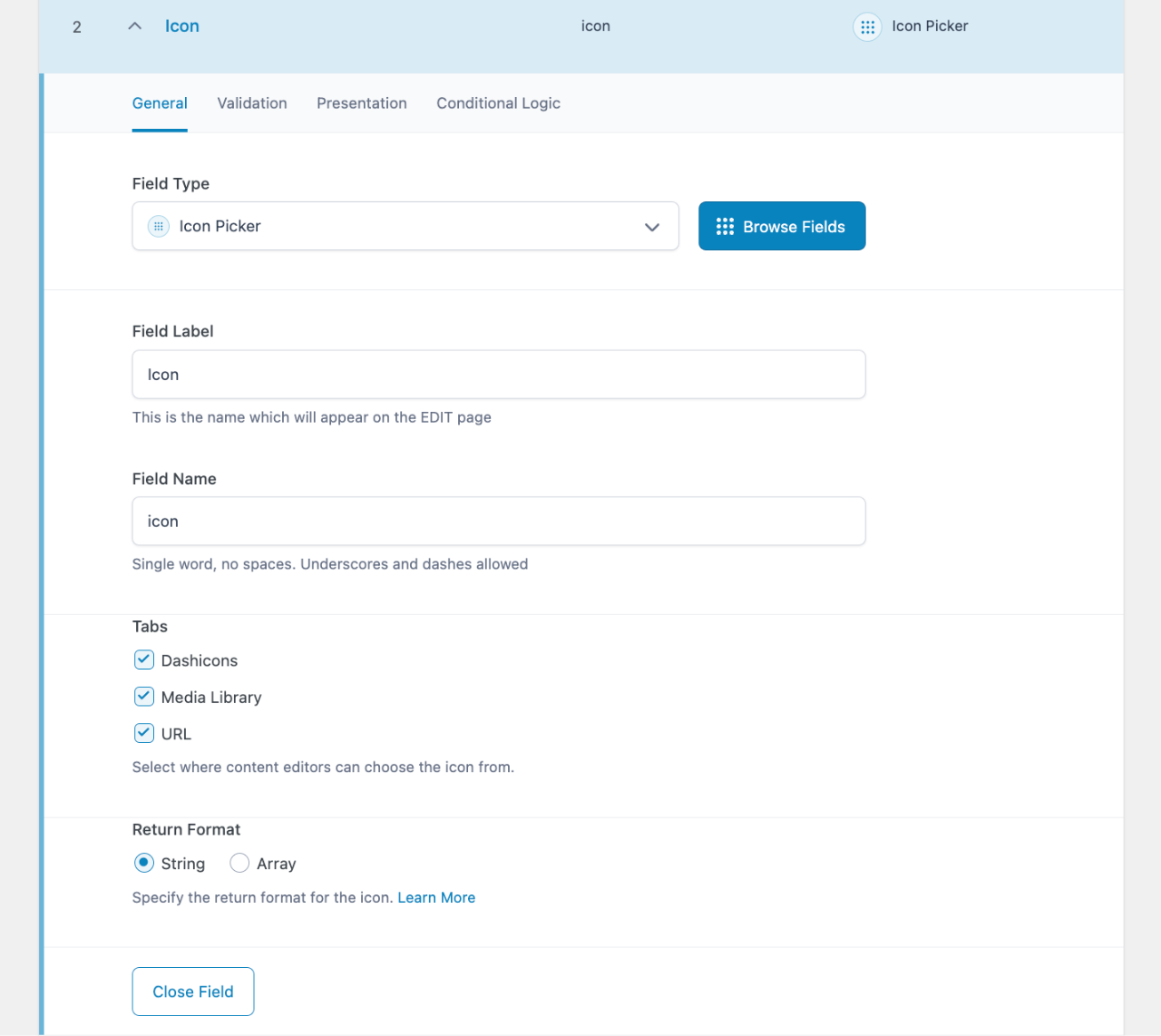
Task: Click the grid icon inside Field Type select
Action: coord(159,226)
